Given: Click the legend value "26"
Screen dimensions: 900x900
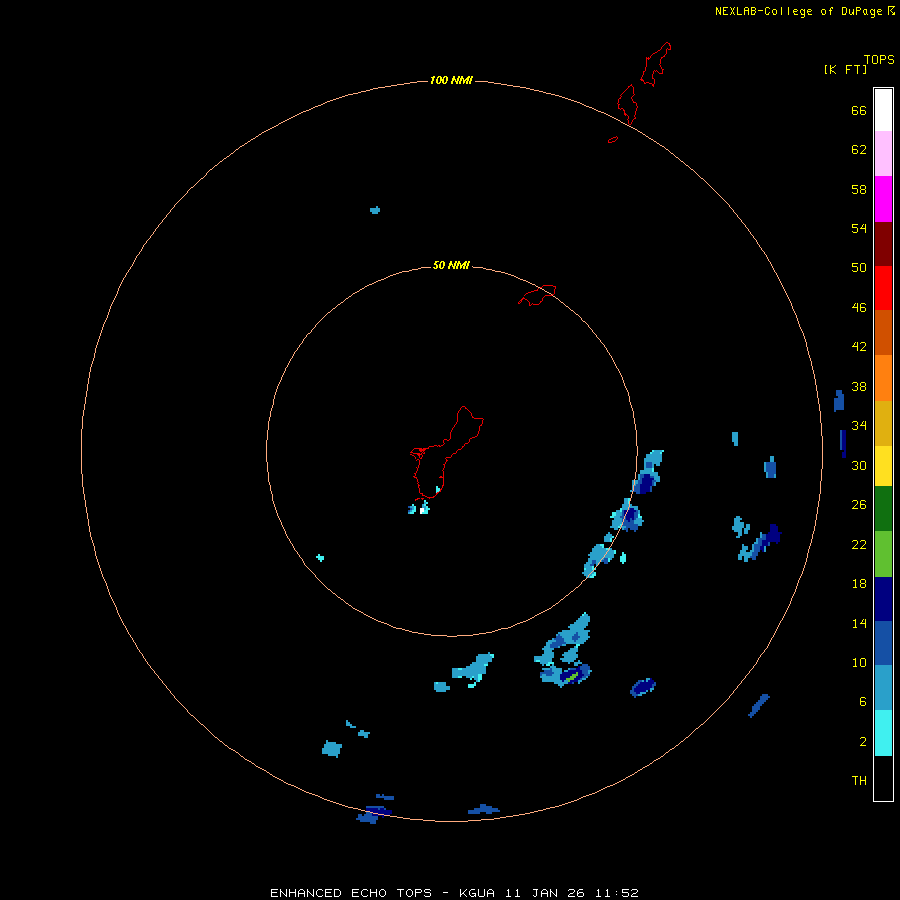Looking at the screenshot, I should pyautogui.click(x=859, y=505).
